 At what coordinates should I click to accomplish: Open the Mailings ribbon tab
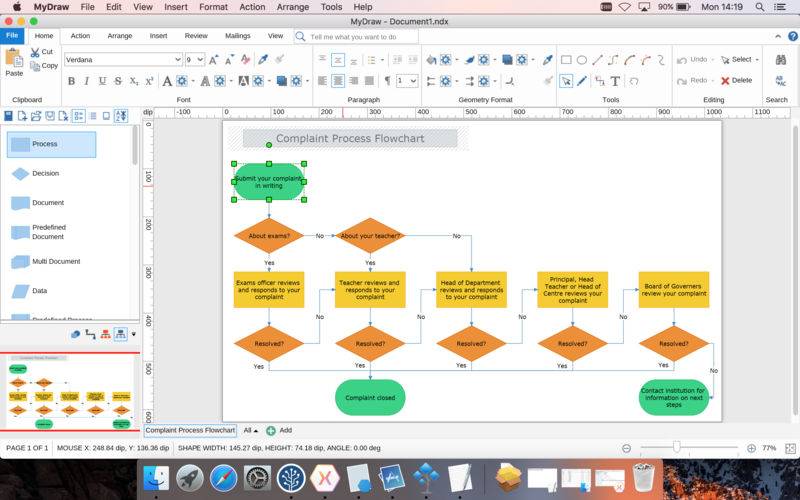pos(238,36)
